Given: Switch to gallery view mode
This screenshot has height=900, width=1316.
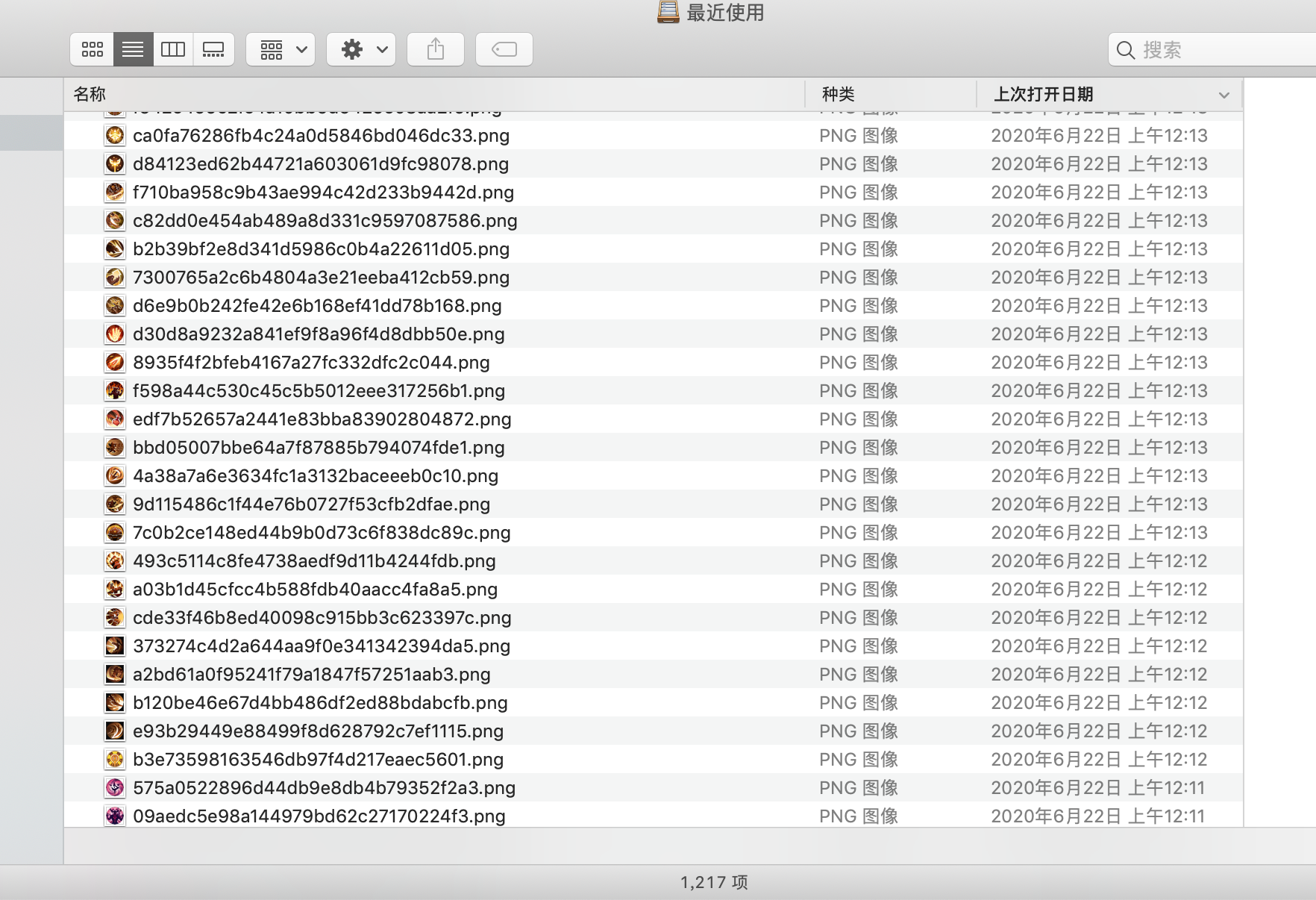Looking at the screenshot, I should (x=213, y=49).
